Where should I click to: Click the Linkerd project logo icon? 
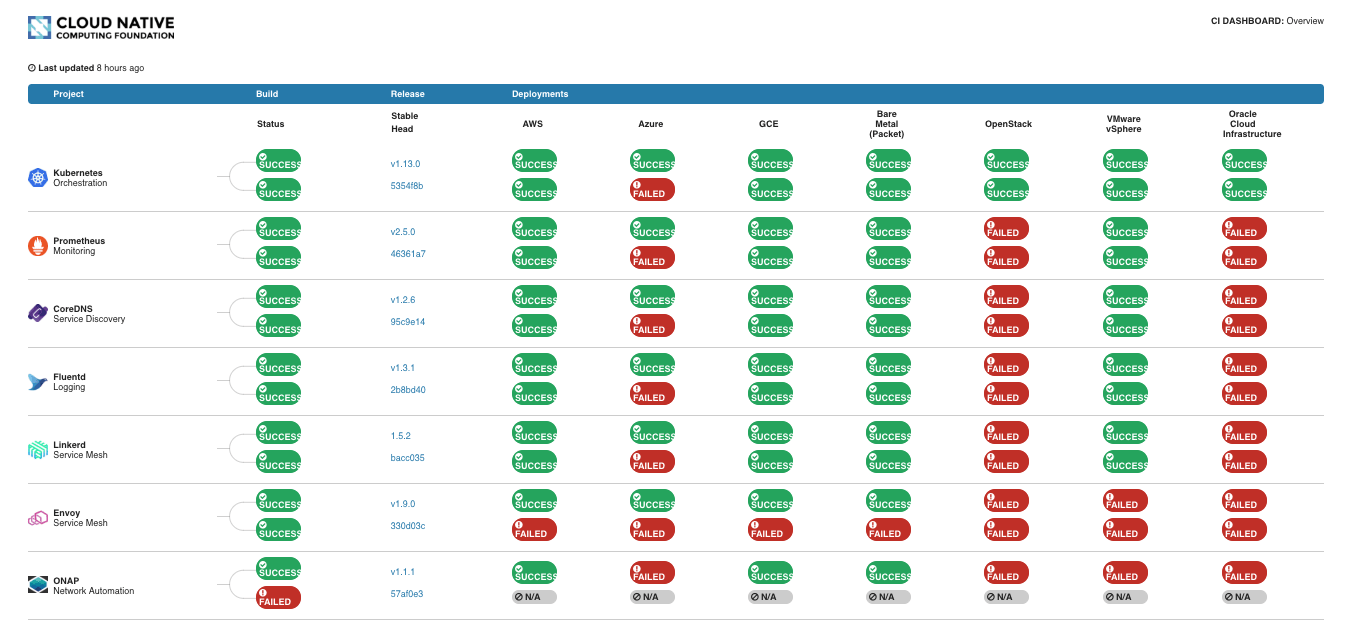38,450
